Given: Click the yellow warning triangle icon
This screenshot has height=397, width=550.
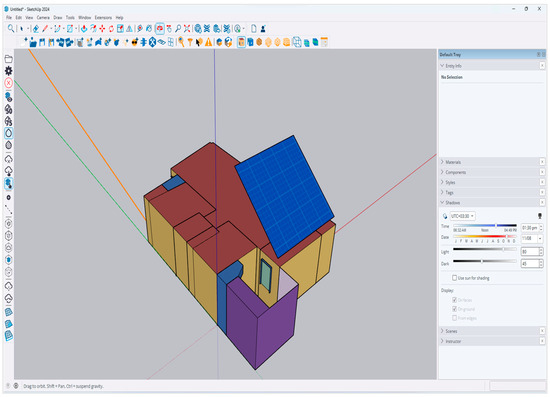Looking at the screenshot, I should pyautogui.click(x=208, y=42).
